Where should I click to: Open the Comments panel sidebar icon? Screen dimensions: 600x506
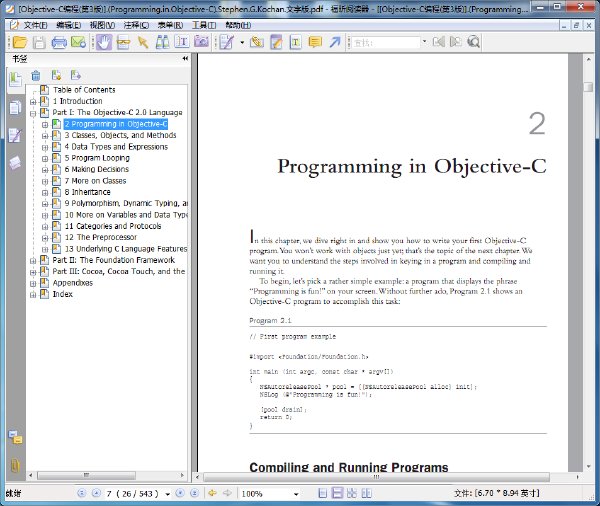click(x=15, y=135)
